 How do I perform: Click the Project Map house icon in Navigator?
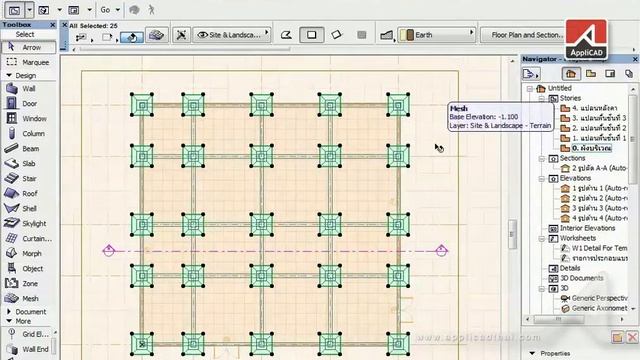coord(571,74)
